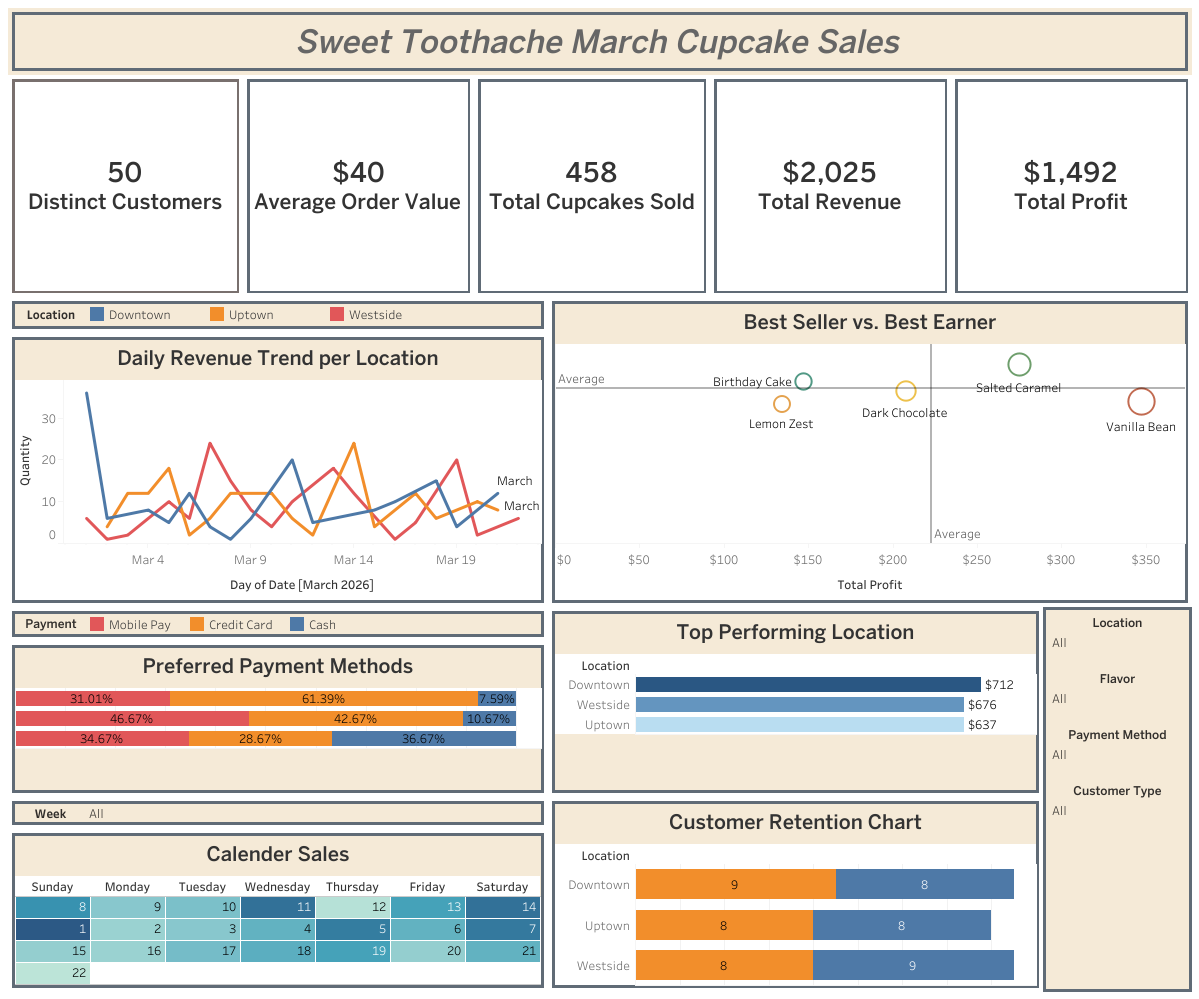Select the Dark Chocolate circle mark
Image resolution: width=1199 pixels, height=999 pixels.
[905, 391]
